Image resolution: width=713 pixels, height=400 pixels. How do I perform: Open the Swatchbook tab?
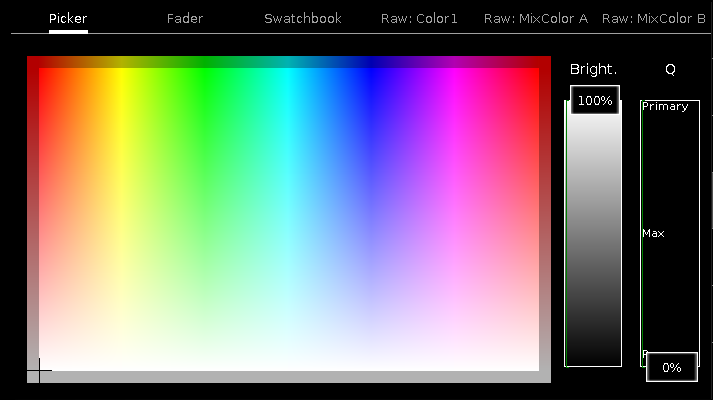click(302, 19)
